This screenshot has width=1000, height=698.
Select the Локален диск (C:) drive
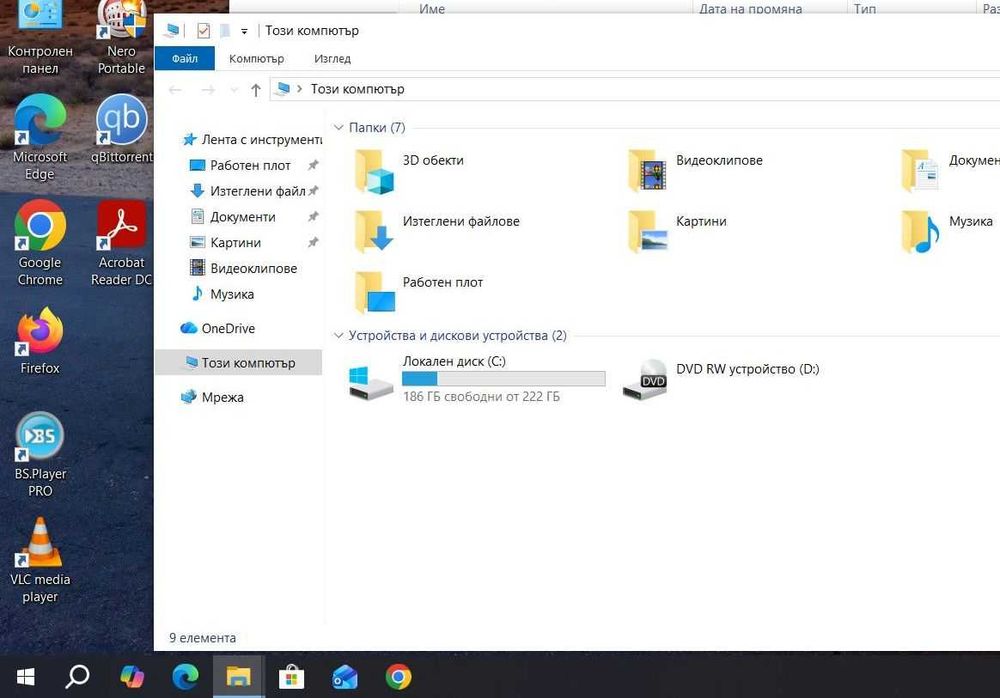pyautogui.click(x=477, y=378)
